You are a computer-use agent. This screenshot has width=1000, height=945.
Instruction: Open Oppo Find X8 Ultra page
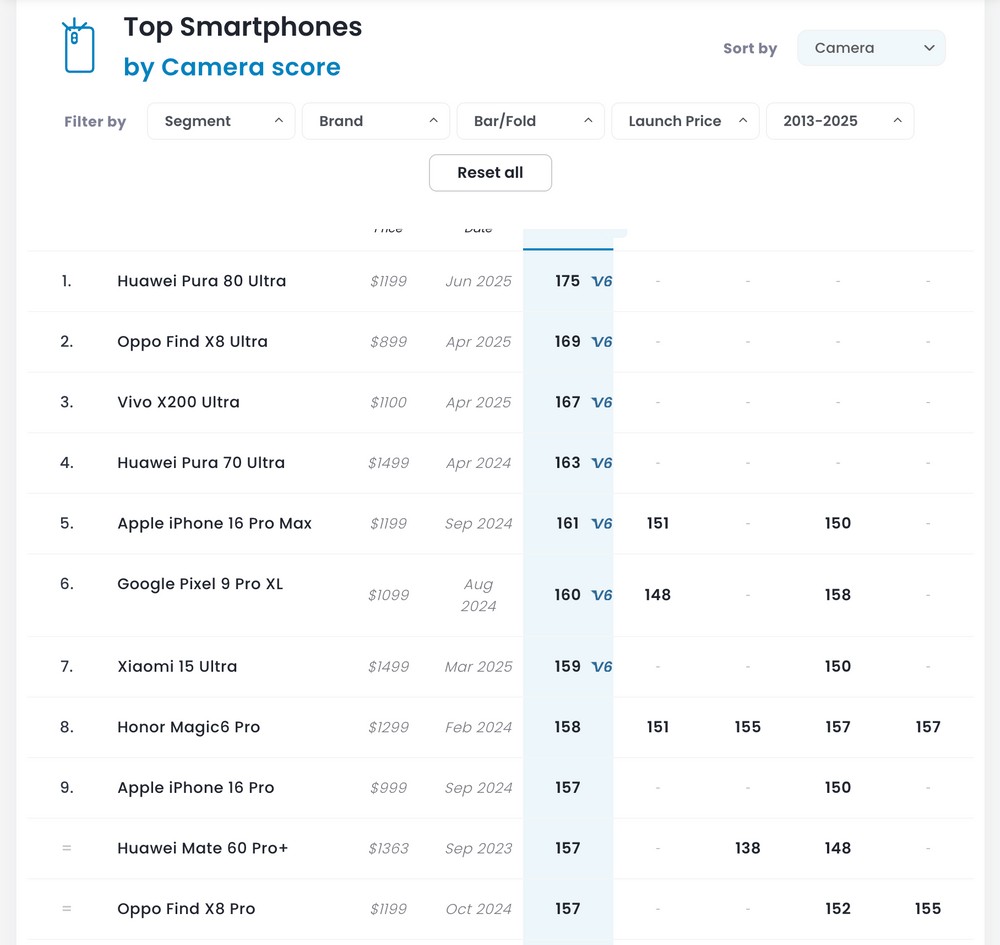193,342
